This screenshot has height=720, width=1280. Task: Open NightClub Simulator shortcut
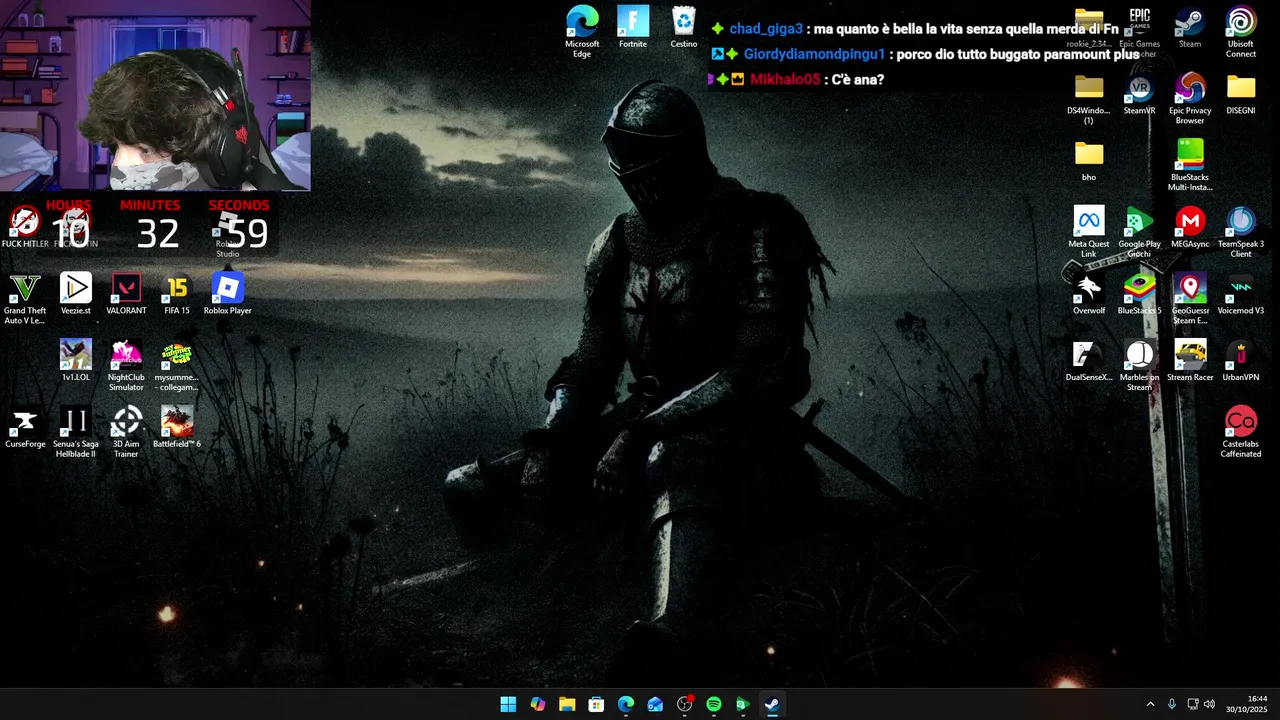(x=126, y=366)
